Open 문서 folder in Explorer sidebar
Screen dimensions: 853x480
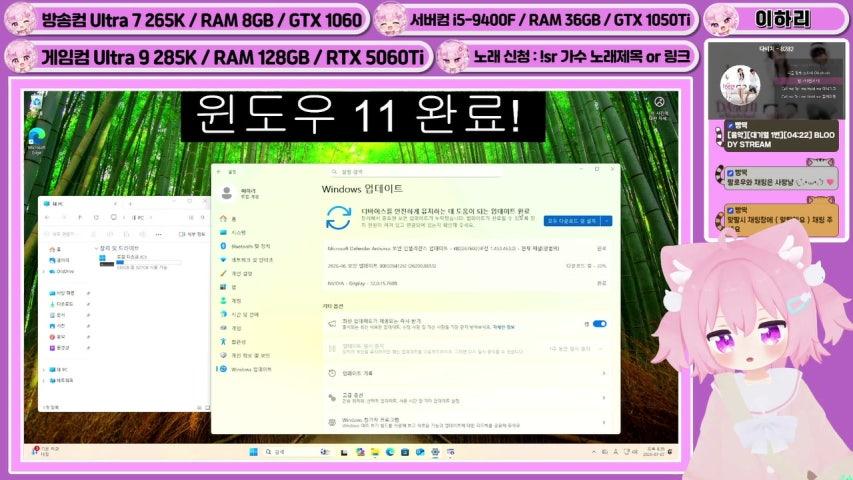tap(57, 315)
